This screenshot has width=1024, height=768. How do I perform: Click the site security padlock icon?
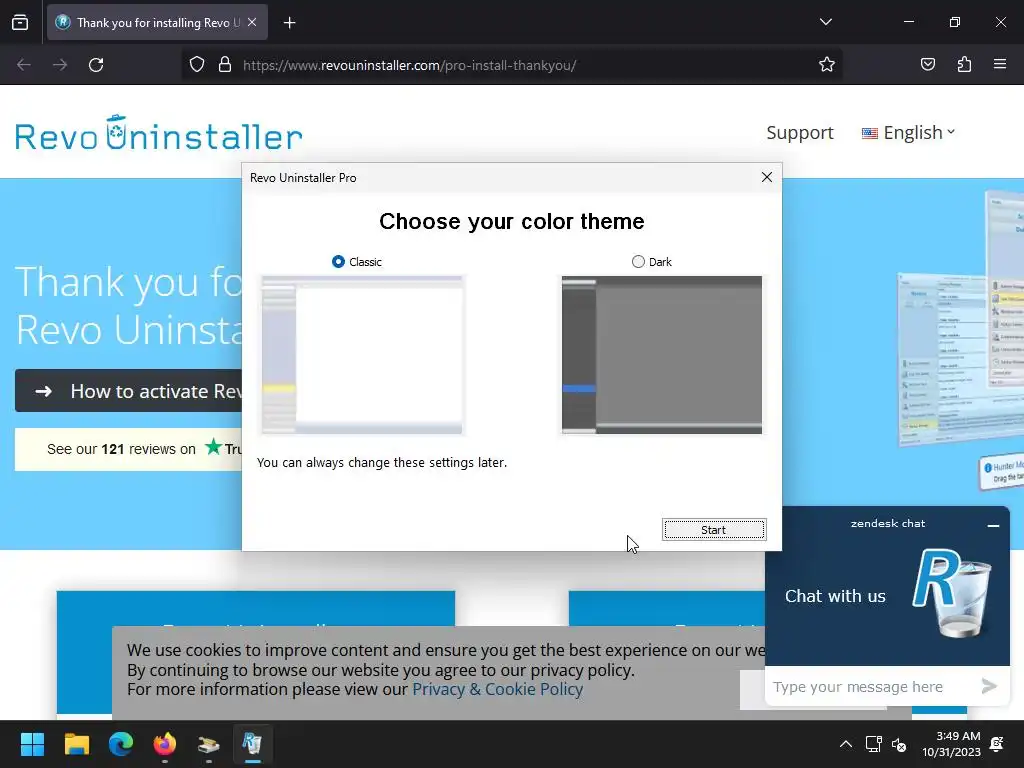pyautogui.click(x=225, y=65)
